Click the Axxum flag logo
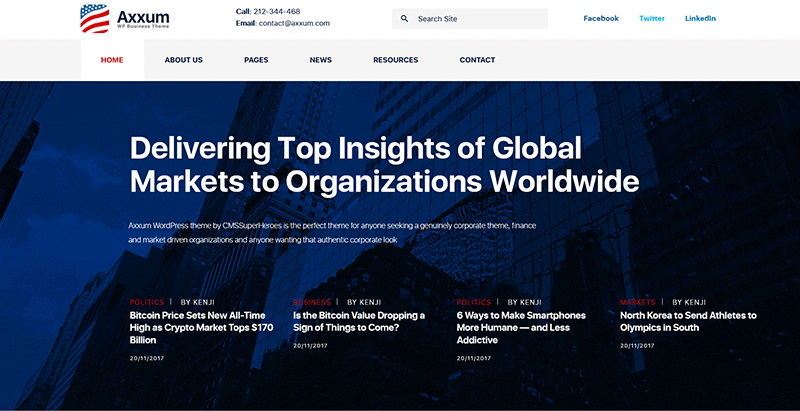800x411 pixels. pyautogui.click(x=94, y=19)
